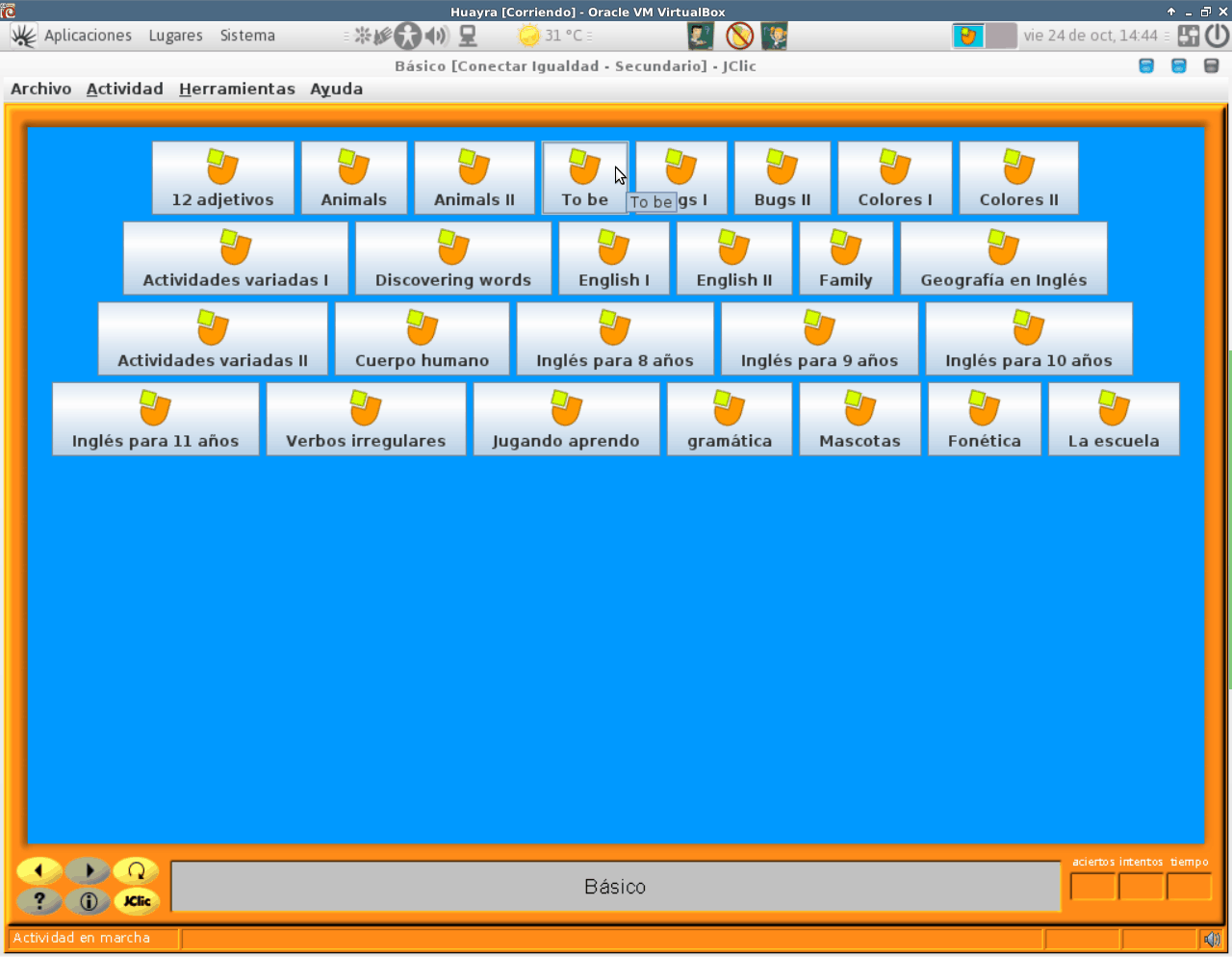The width and height of the screenshot is (1232, 957).
Task: Expand the Aplicaciones system menu
Action: [88, 36]
